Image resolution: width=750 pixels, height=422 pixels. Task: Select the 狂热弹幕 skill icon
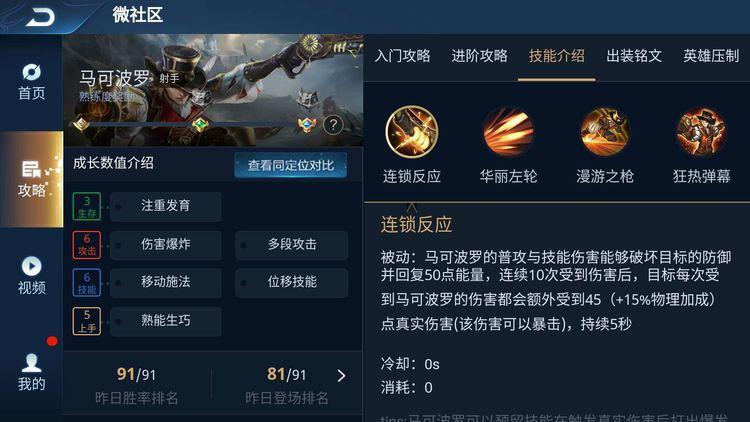pos(701,132)
